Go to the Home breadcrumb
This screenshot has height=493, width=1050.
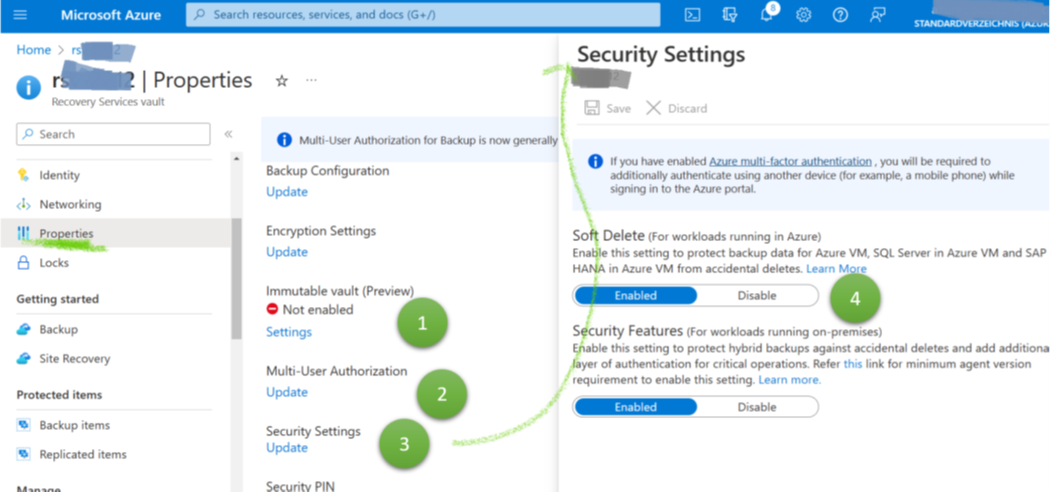click(x=33, y=50)
